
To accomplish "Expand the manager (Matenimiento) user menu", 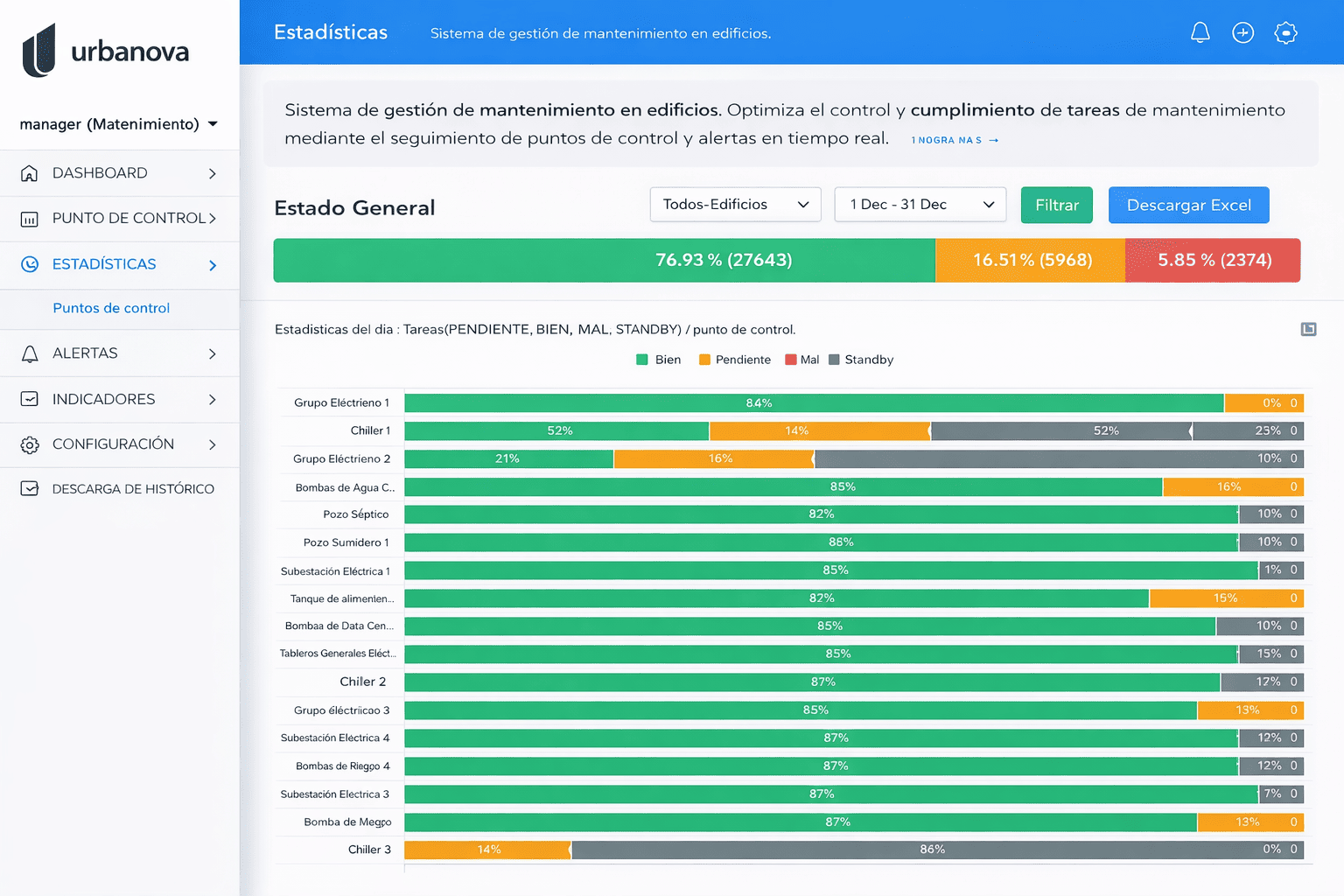I will (x=119, y=124).
